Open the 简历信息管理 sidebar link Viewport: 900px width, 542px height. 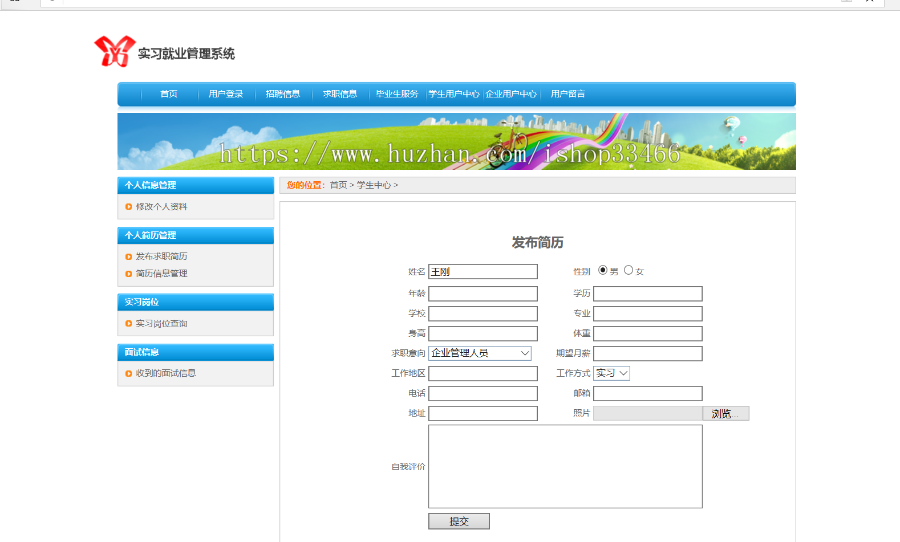click(161, 274)
